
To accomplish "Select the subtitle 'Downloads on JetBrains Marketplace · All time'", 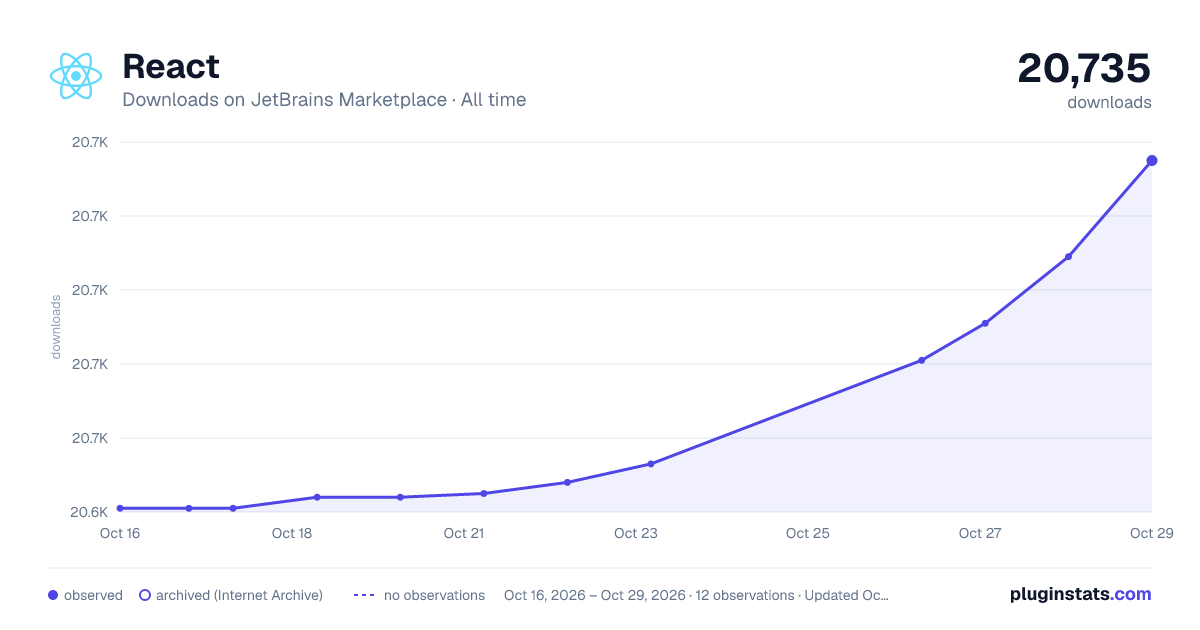I will click(x=324, y=100).
